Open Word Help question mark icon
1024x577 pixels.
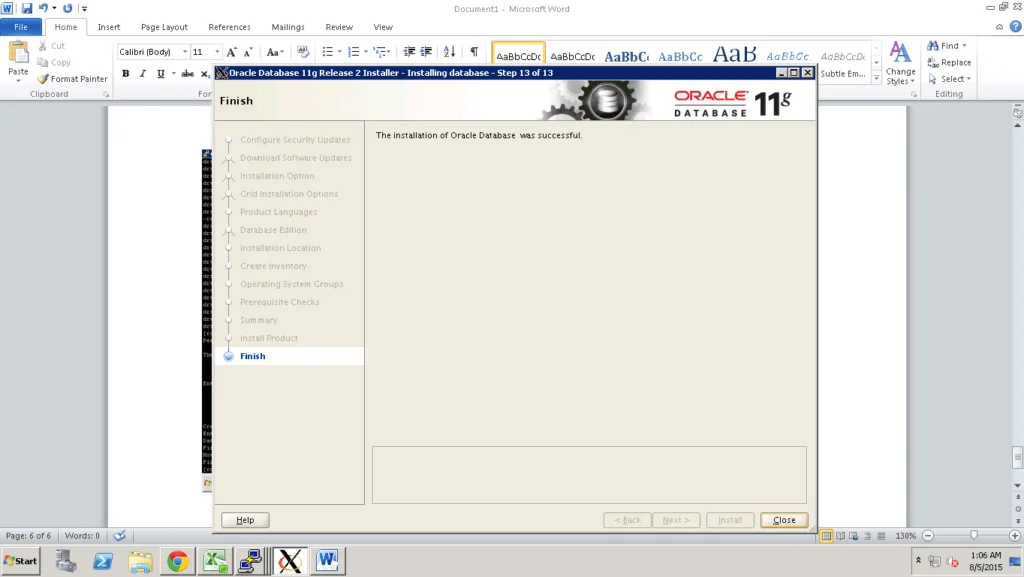click(x=1016, y=27)
